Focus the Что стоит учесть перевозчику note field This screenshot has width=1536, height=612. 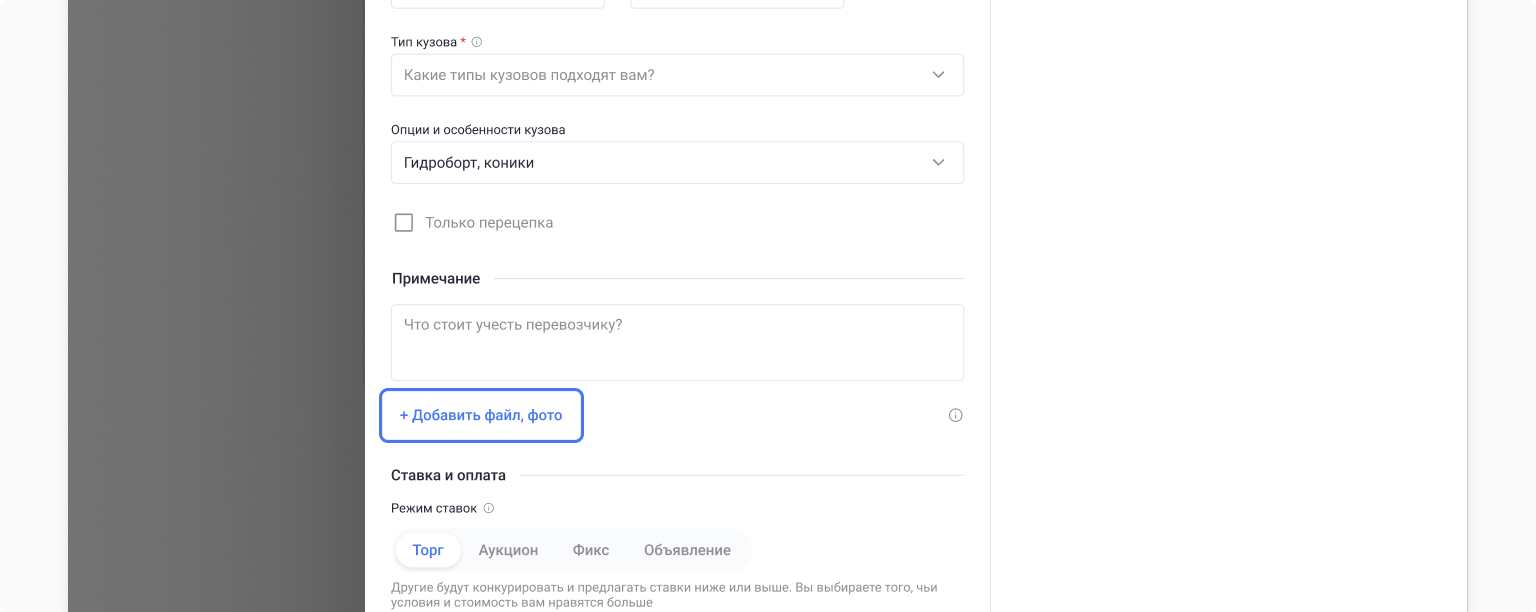677,342
